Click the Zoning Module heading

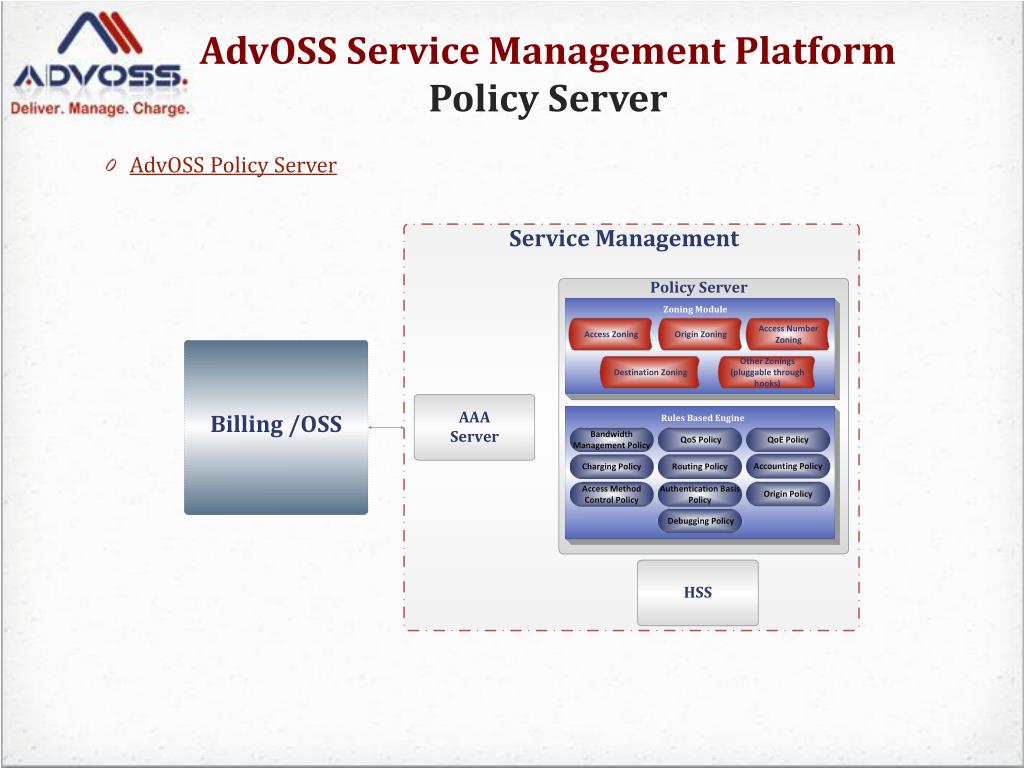[x=695, y=310]
